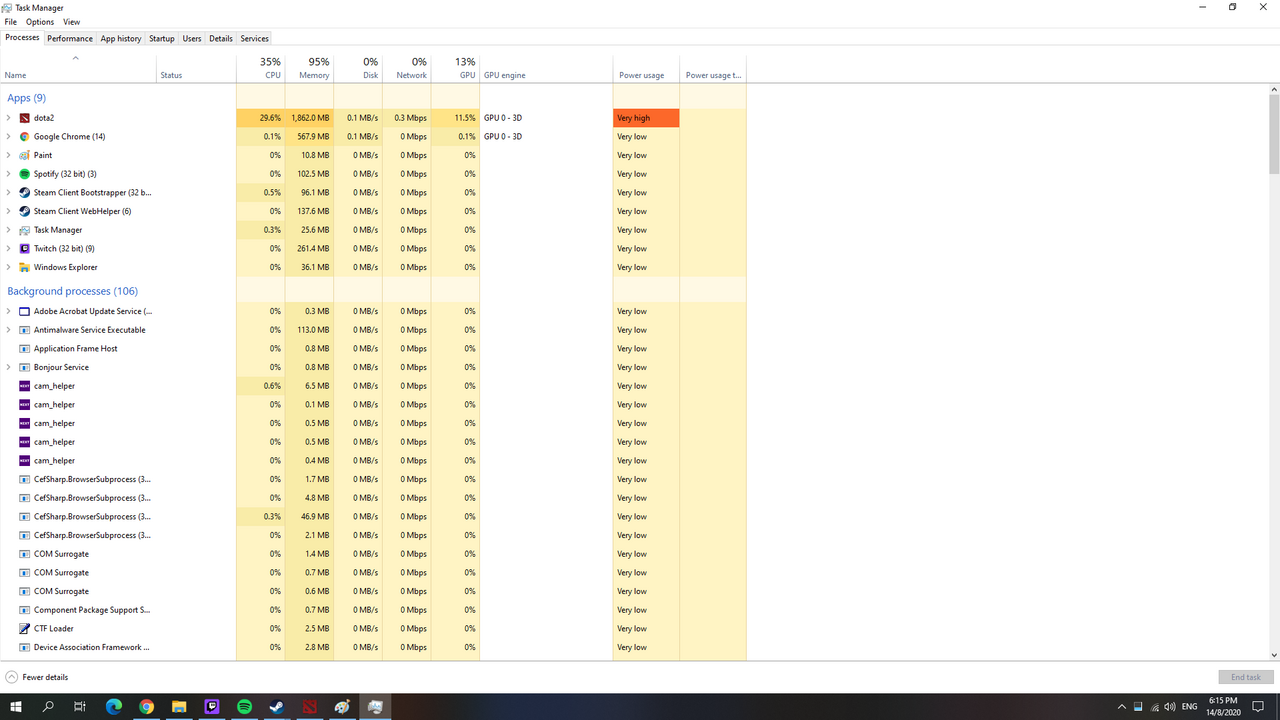
Task: Click the 1,862.0 MB memory cell
Action: [310, 118]
